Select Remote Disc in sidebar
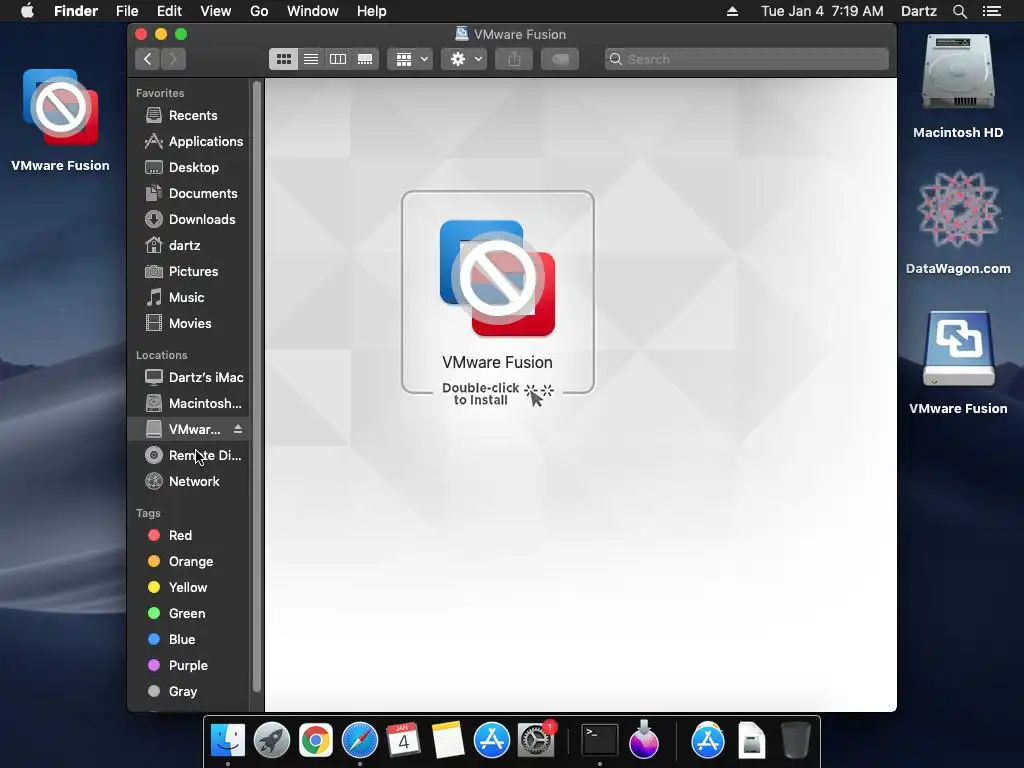 (x=189, y=456)
